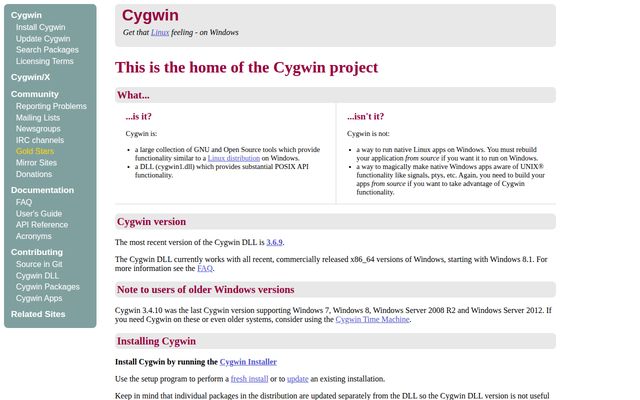This screenshot has width=640, height=400.
Task: Open the Gold Stars page
Action: point(35,151)
